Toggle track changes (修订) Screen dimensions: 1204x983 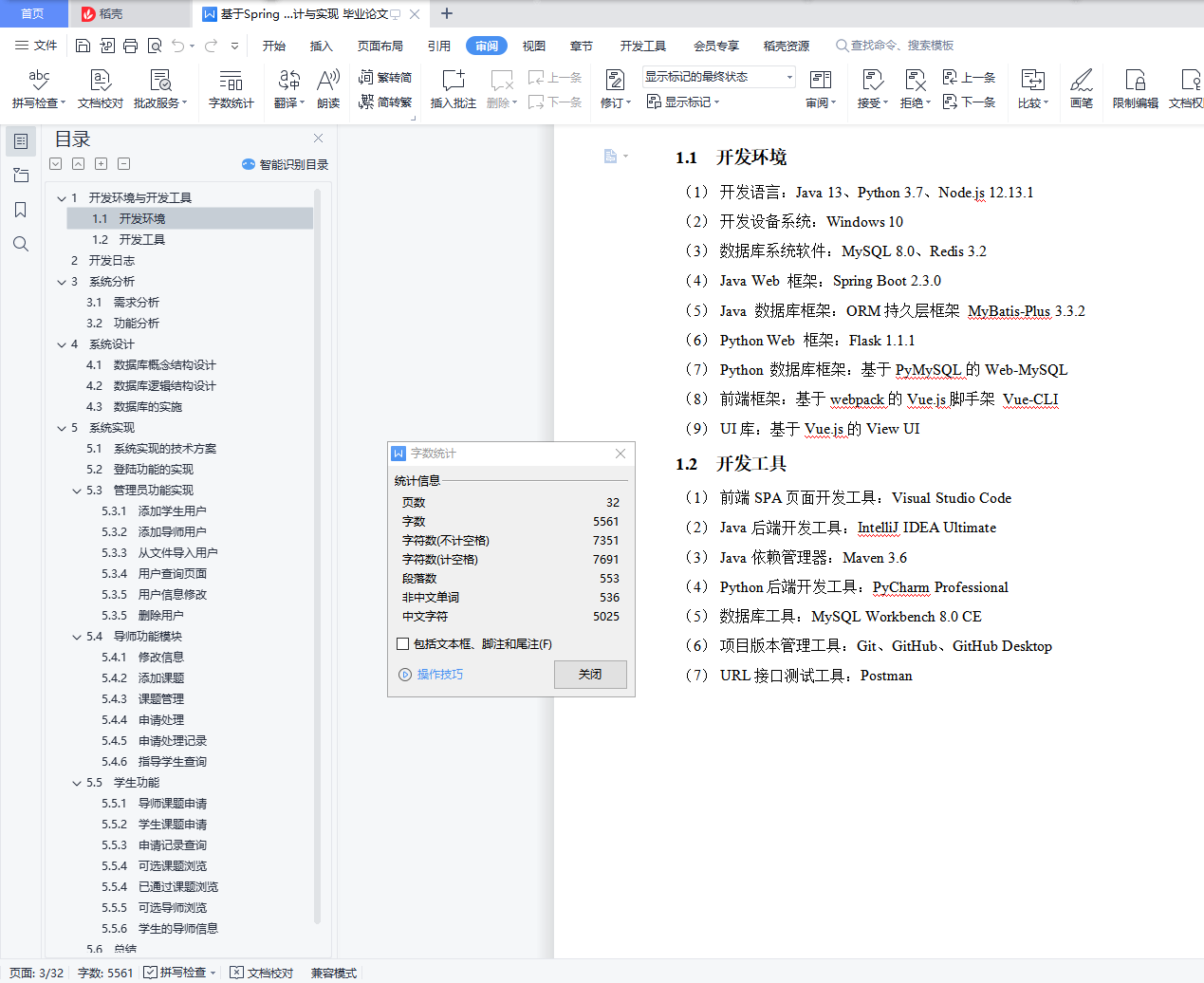(615, 89)
